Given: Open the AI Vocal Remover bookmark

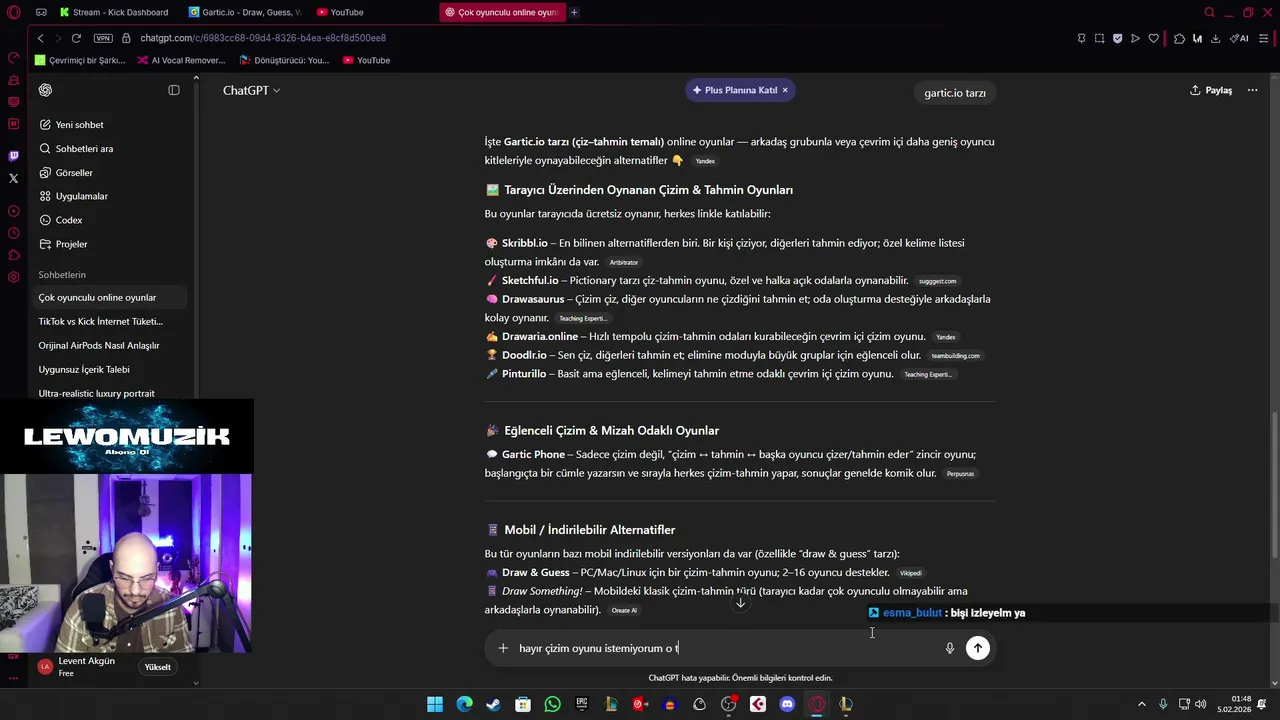Looking at the screenshot, I should 181,60.
